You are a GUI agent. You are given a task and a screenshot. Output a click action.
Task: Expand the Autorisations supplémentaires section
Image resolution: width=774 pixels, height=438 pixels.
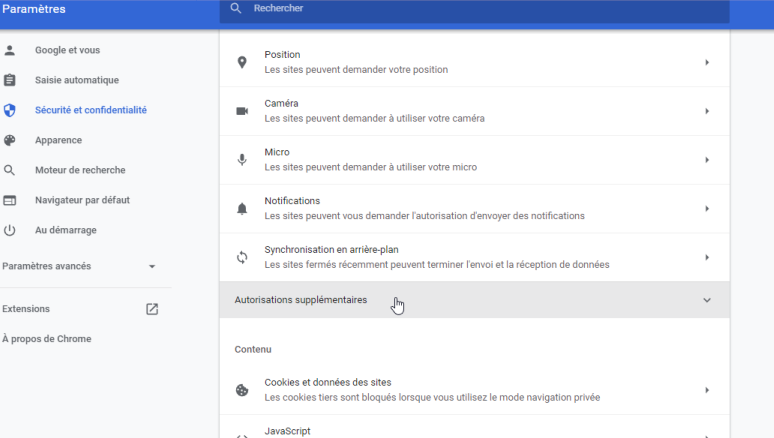click(707, 300)
